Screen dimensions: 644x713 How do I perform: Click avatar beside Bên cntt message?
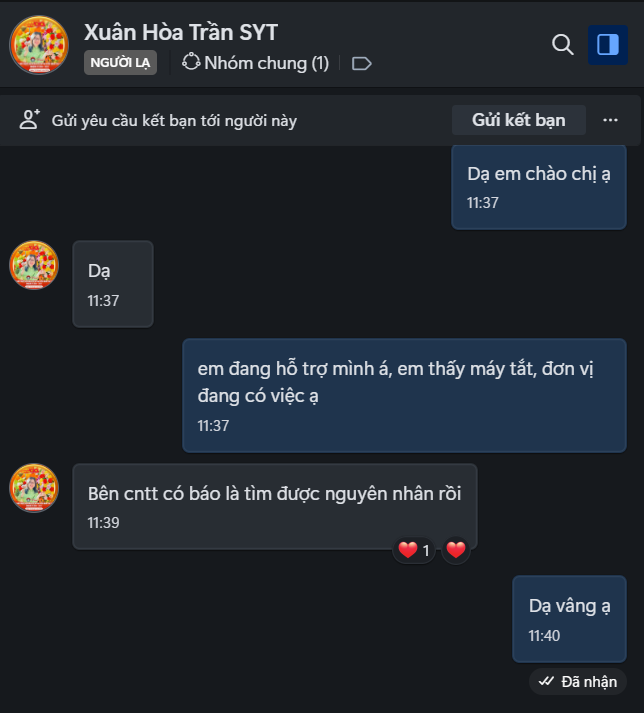[34, 488]
